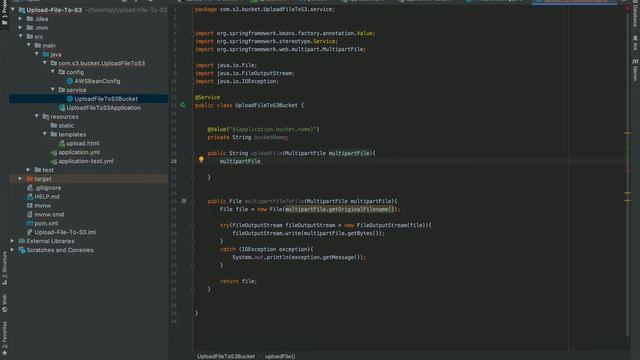640x360 pixels.
Task: Expand the External Libraries arrow
Action: point(13,241)
